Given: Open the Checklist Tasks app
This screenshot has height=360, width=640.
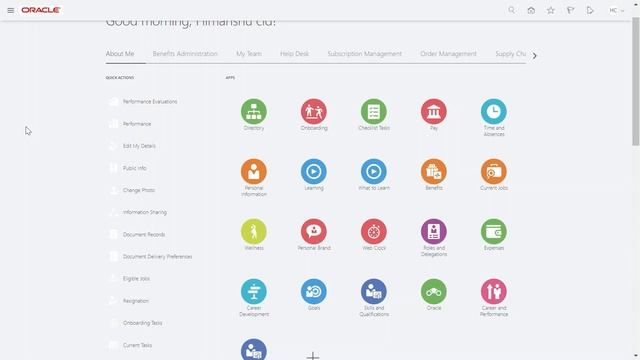Looking at the screenshot, I should click(x=374, y=111).
